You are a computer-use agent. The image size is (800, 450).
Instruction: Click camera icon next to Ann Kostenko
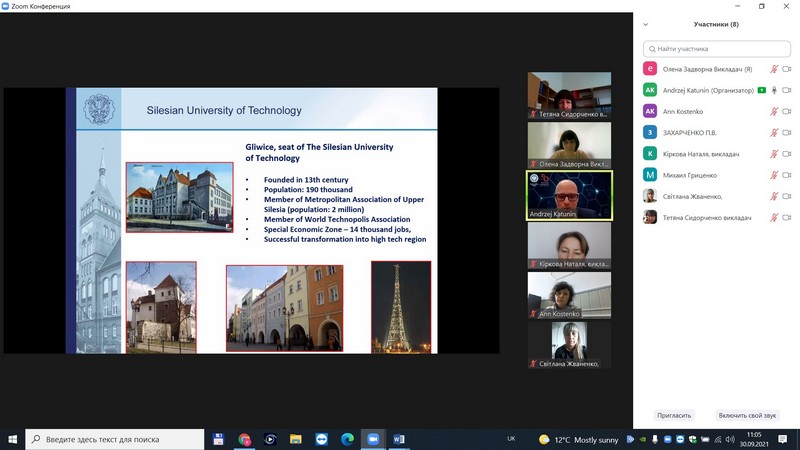click(x=787, y=111)
